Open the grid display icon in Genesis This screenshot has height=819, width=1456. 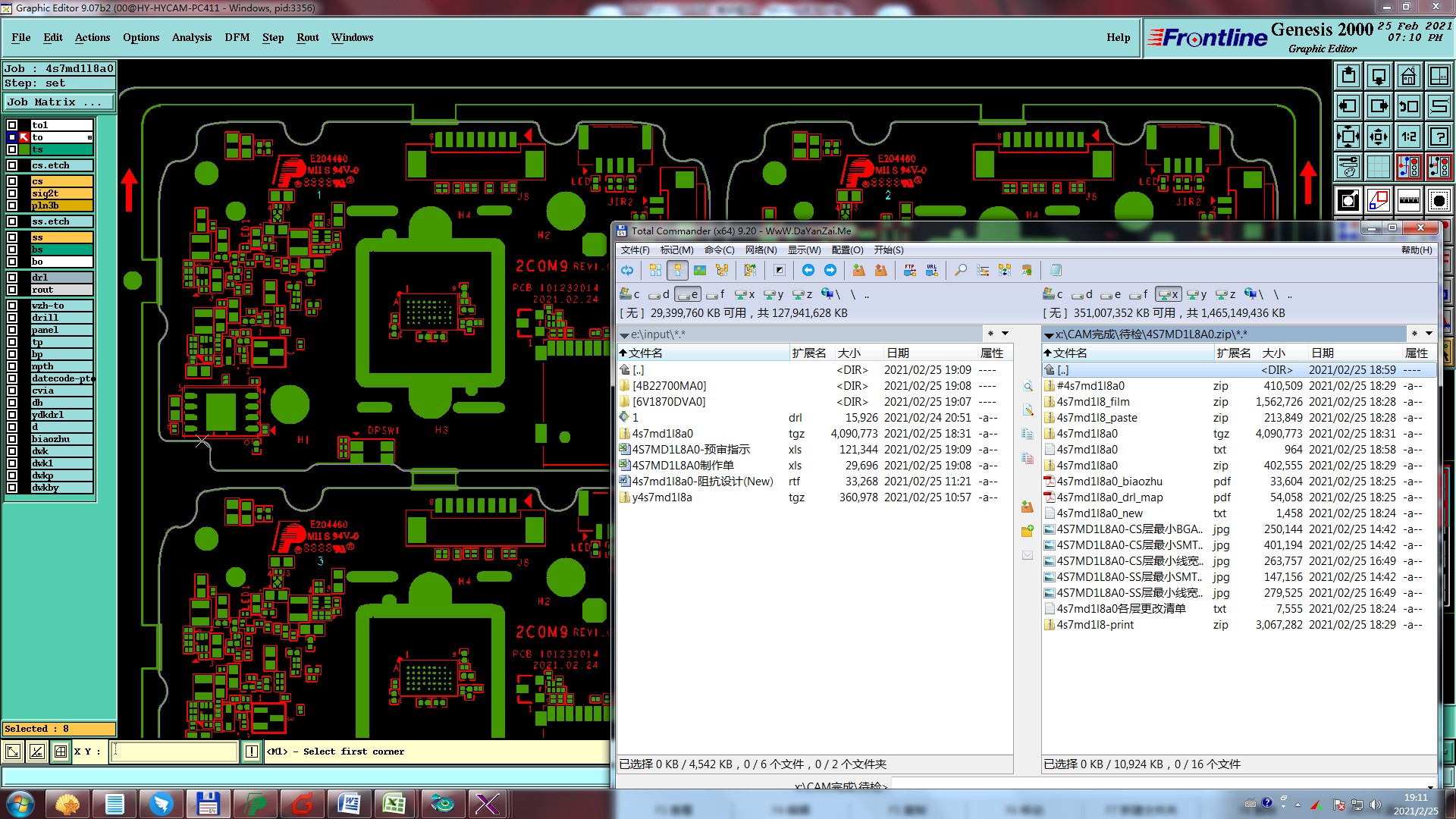1378,167
